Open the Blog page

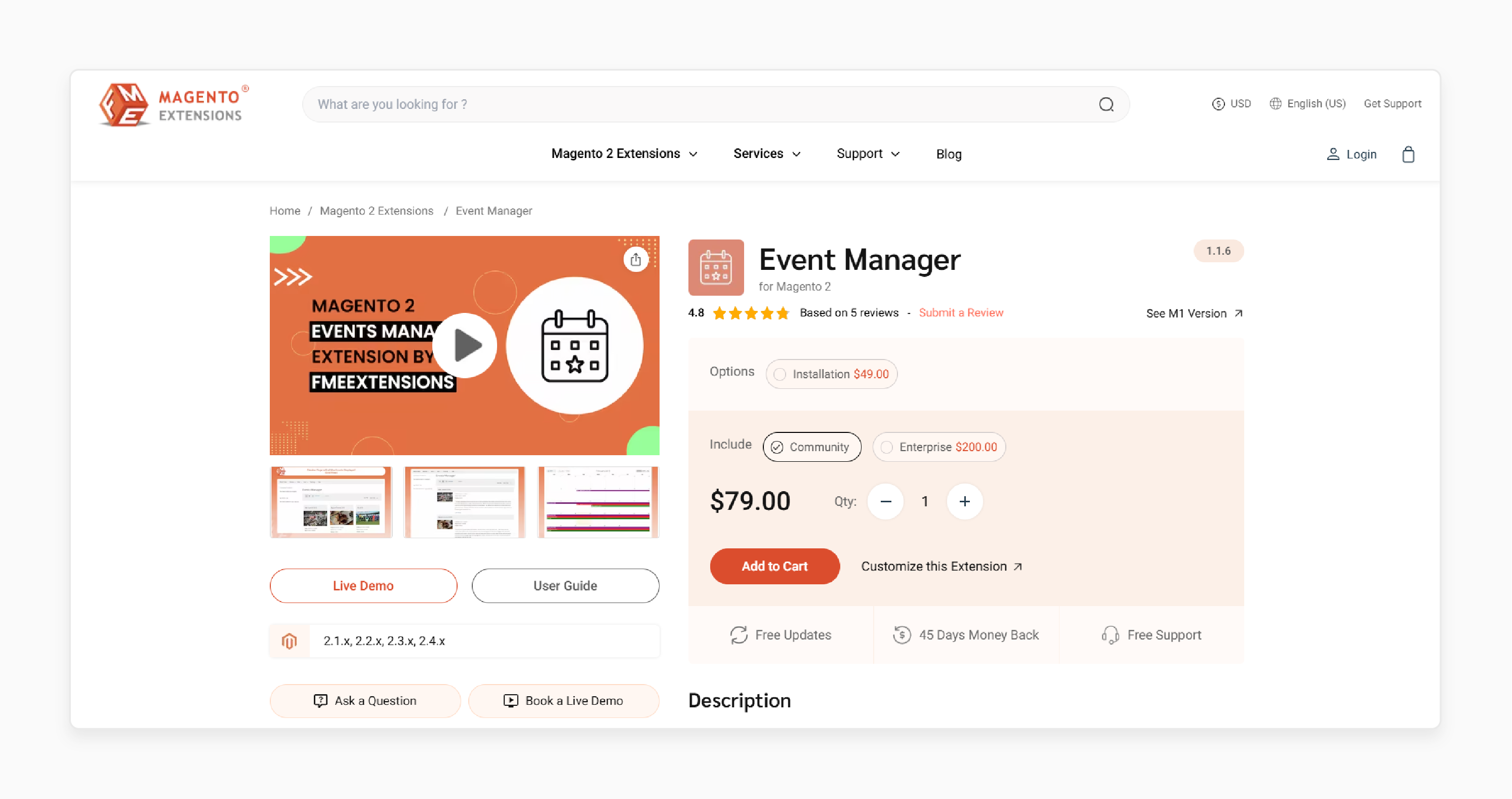coord(949,154)
